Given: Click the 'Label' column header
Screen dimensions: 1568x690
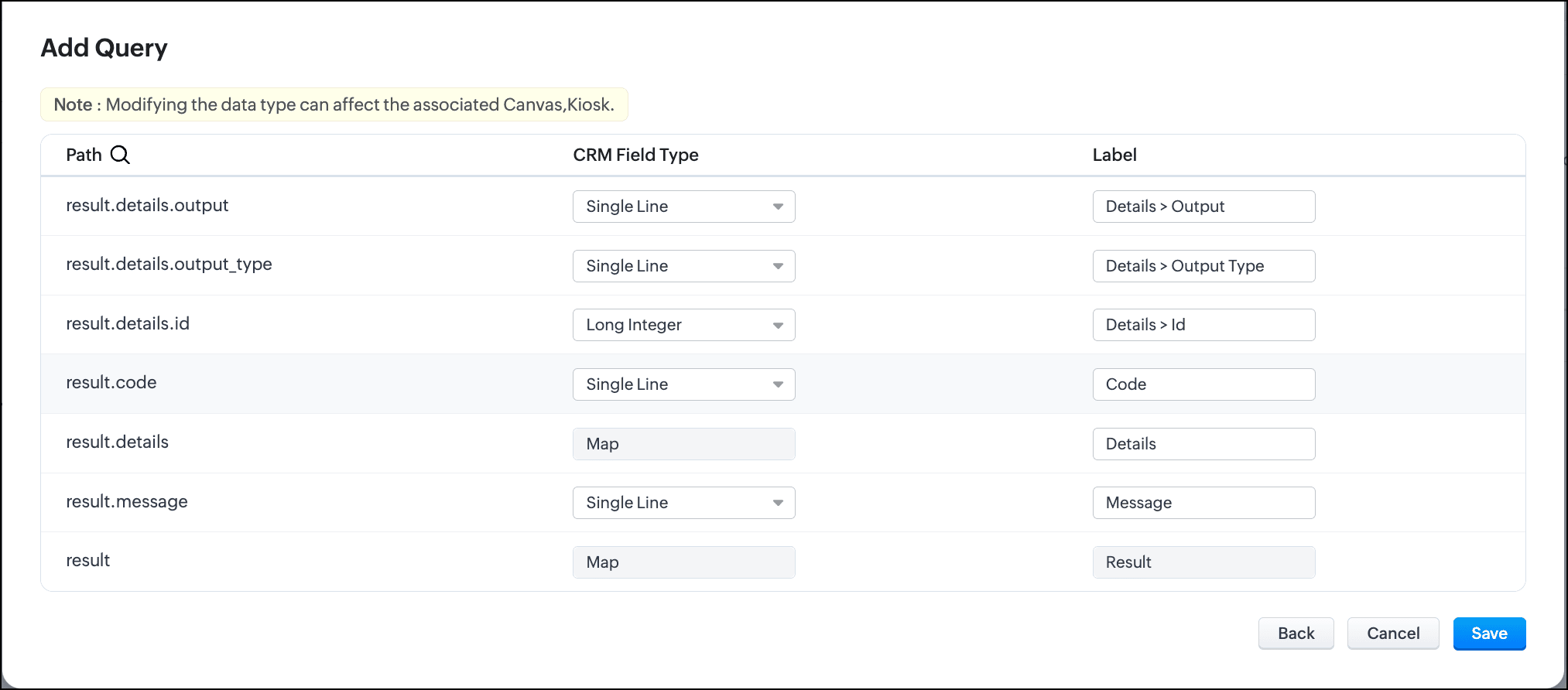Looking at the screenshot, I should [1114, 155].
